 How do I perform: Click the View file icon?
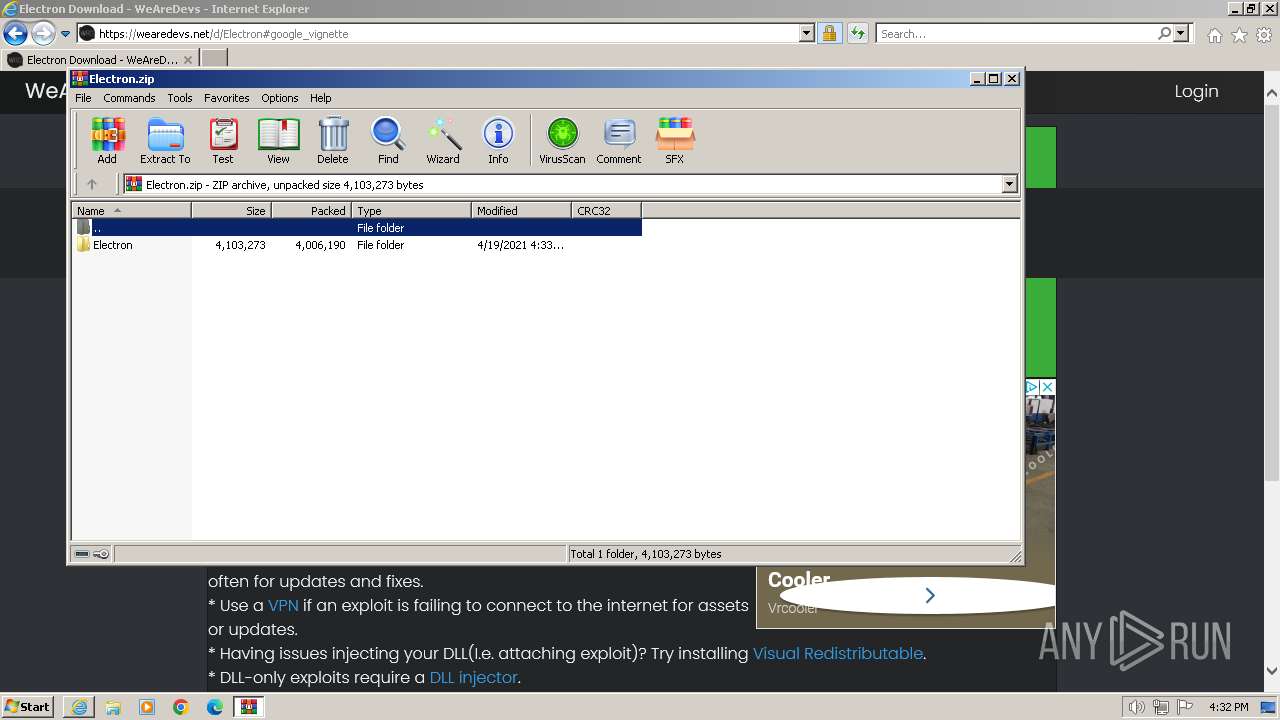tap(278, 140)
